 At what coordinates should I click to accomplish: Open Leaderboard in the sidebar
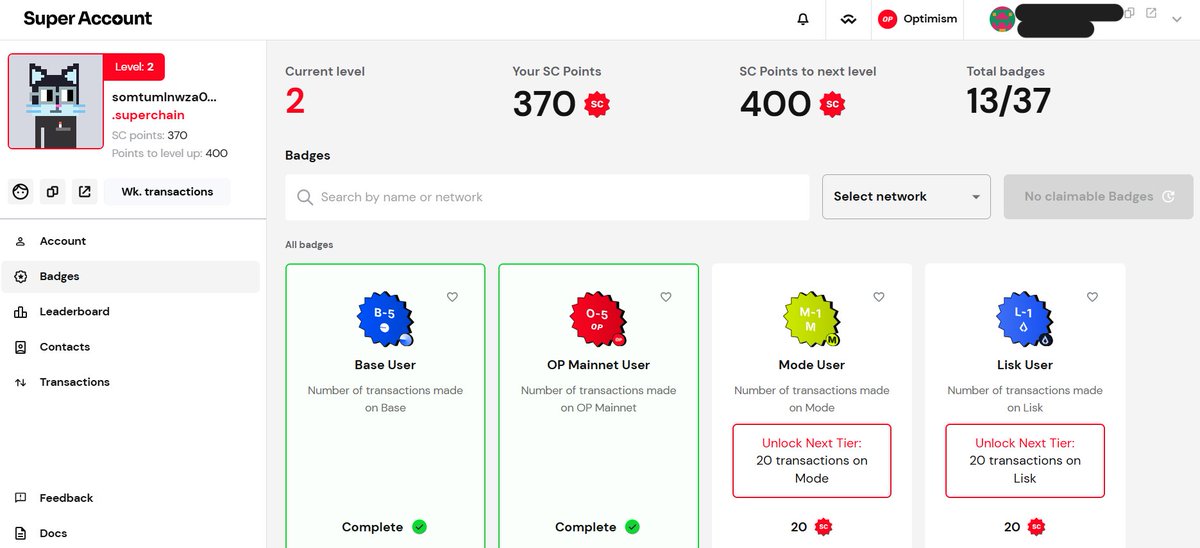tap(130, 312)
